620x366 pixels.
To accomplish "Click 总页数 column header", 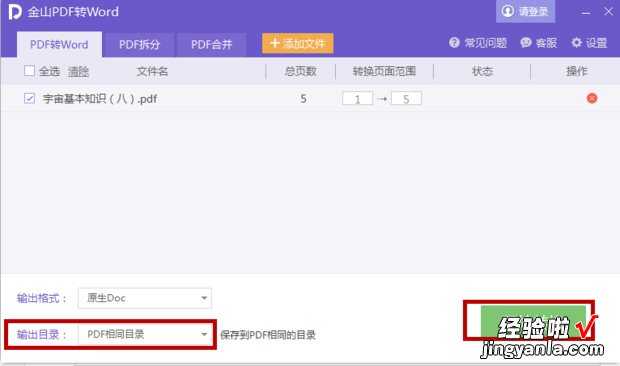I will pos(301,72).
